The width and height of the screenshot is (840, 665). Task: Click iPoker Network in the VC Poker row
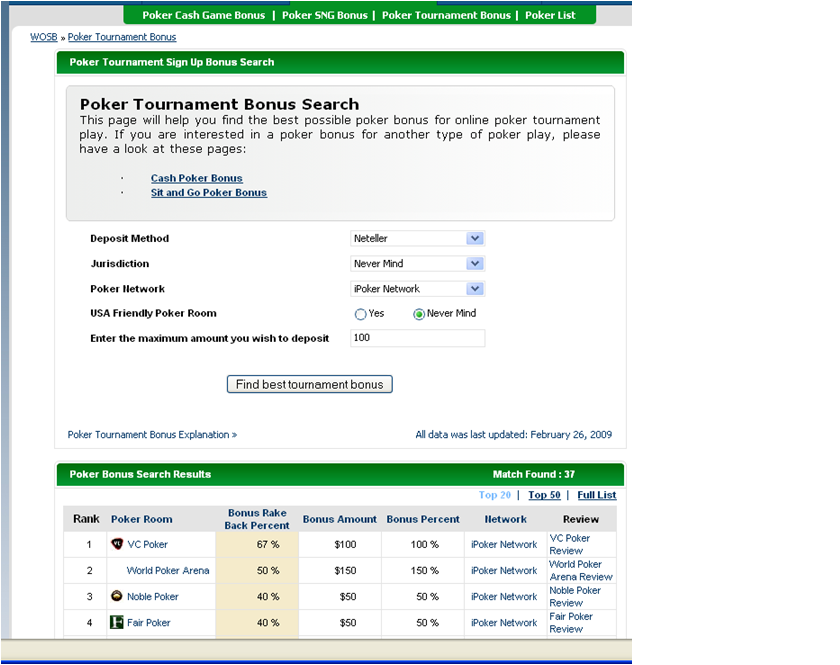pyautogui.click(x=504, y=544)
